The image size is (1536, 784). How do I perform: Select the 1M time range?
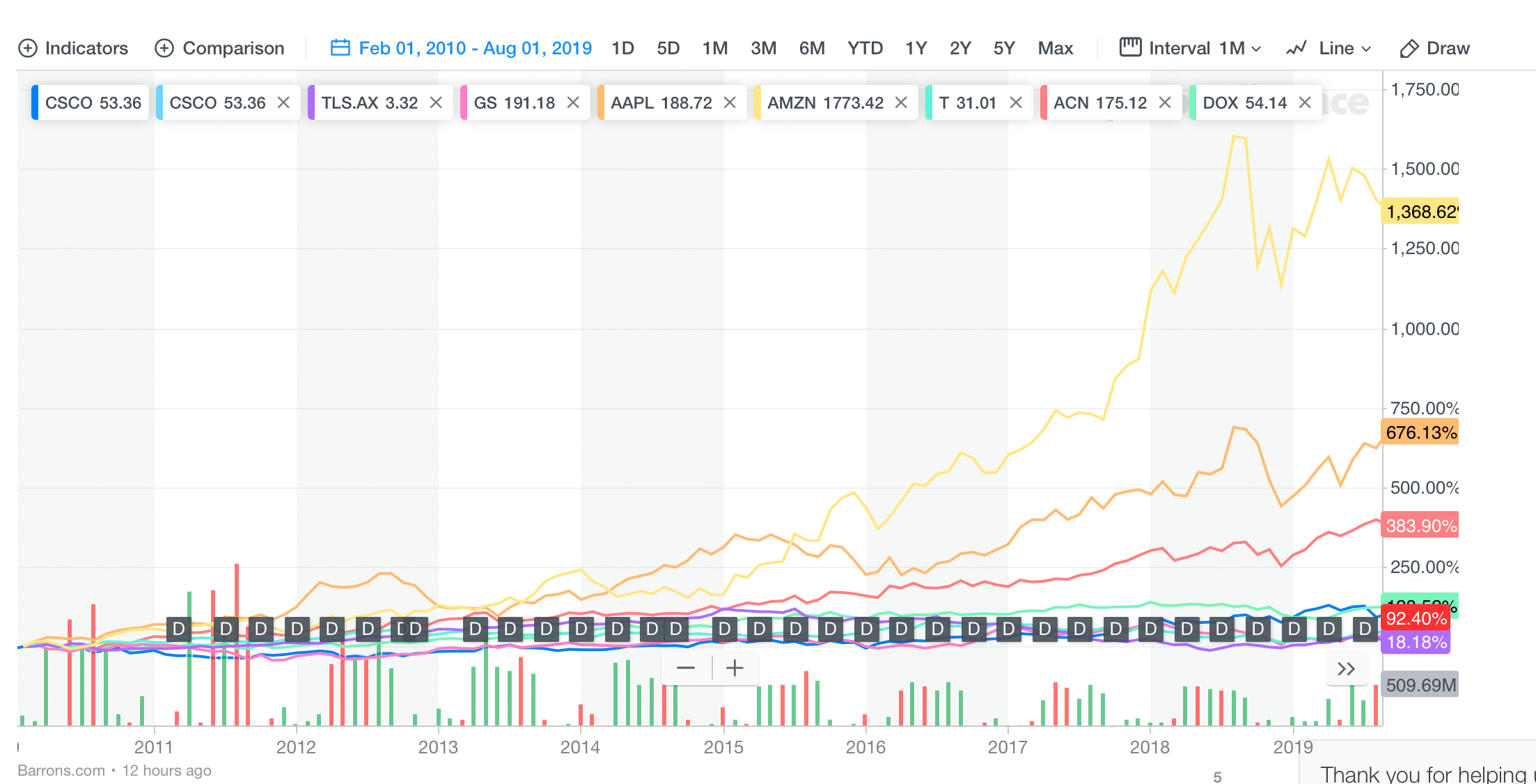pyautogui.click(x=714, y=48)
